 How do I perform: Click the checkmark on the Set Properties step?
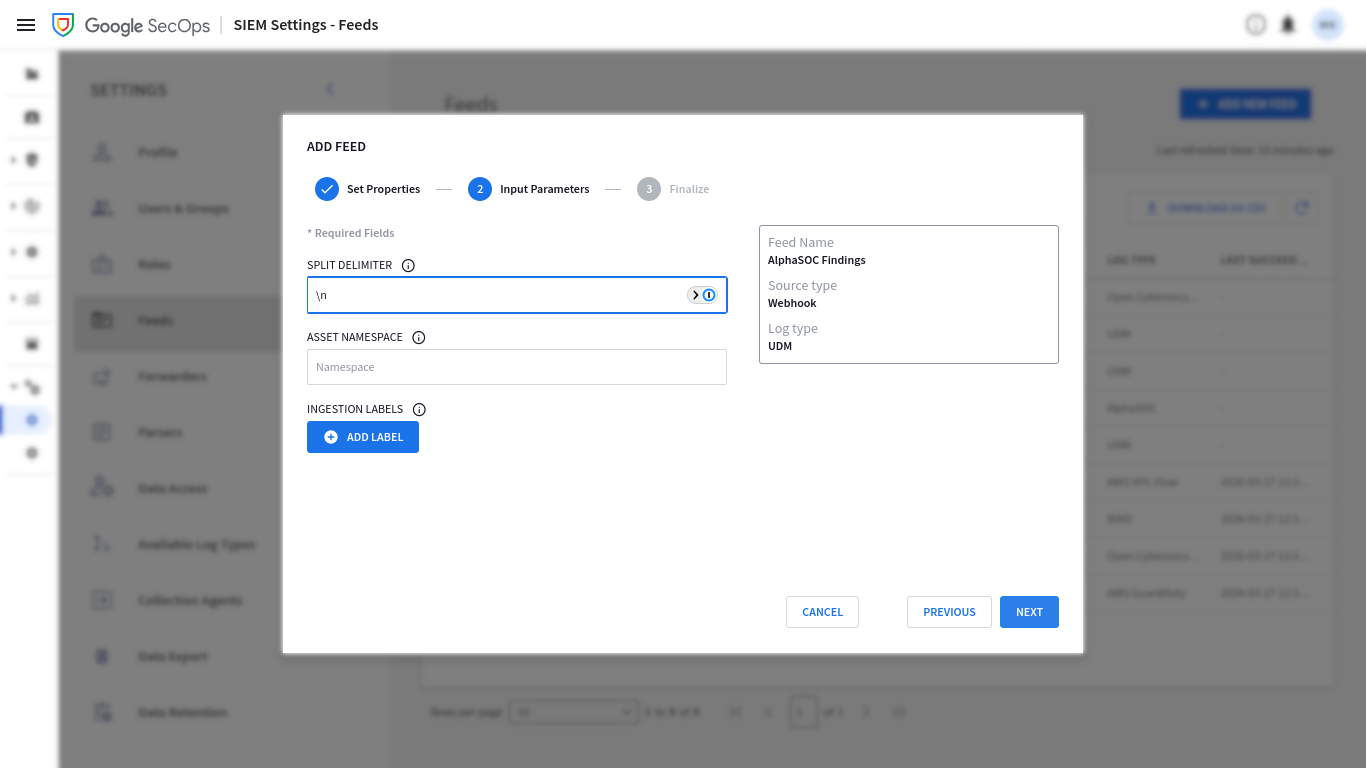tap(326, 188)
